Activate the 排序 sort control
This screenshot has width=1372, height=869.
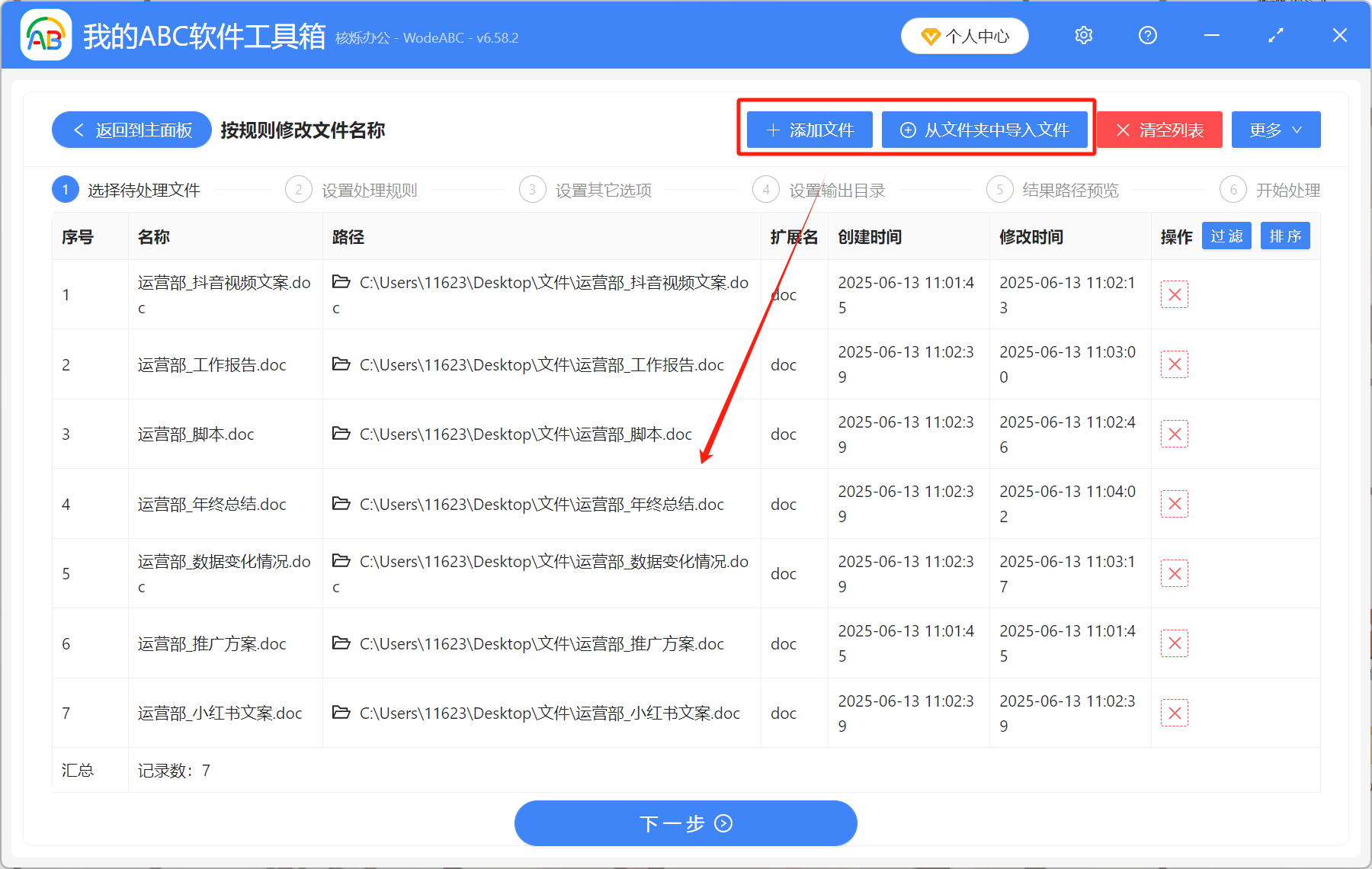1285,236
